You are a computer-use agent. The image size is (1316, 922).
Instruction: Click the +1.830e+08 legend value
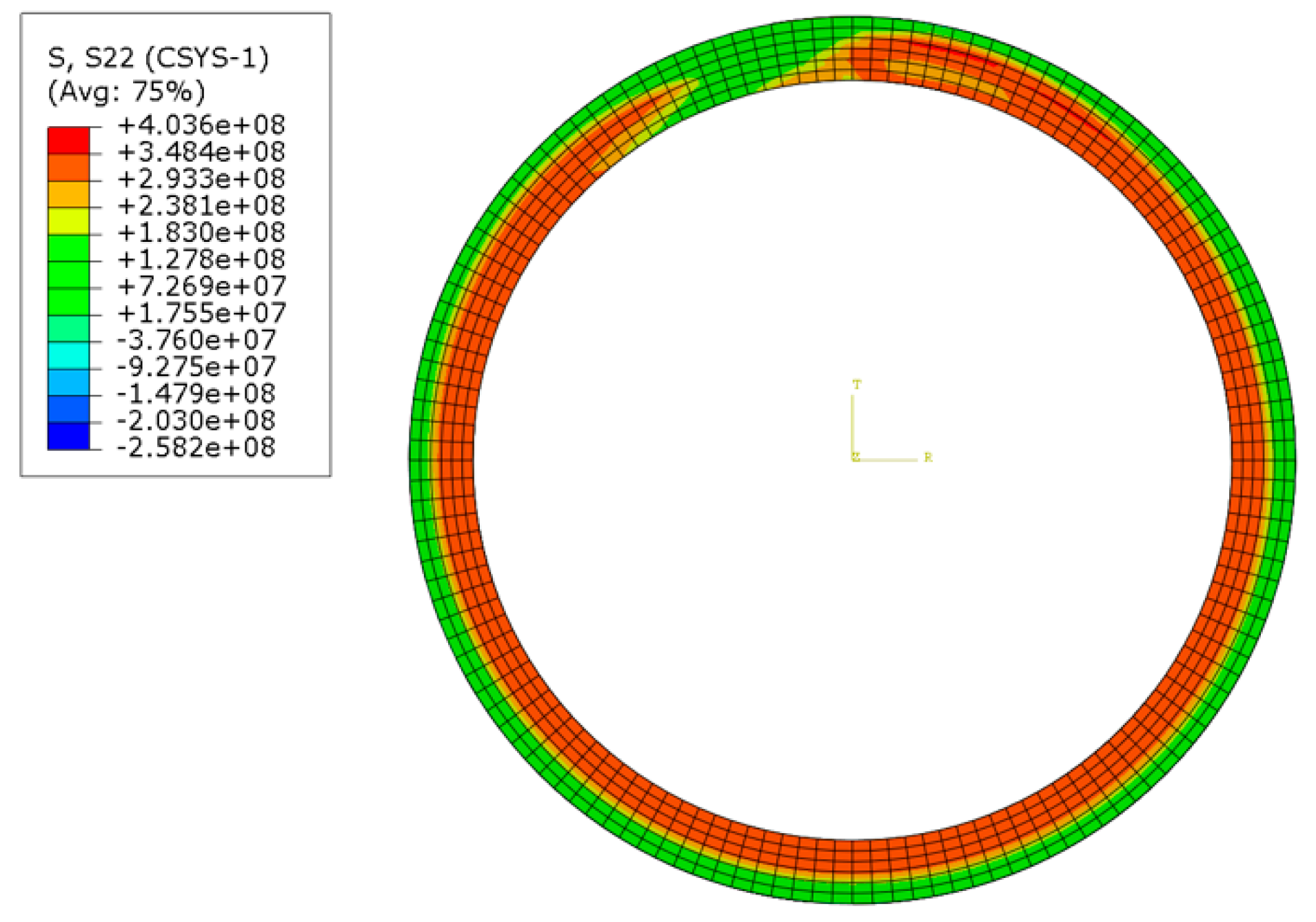201,232
